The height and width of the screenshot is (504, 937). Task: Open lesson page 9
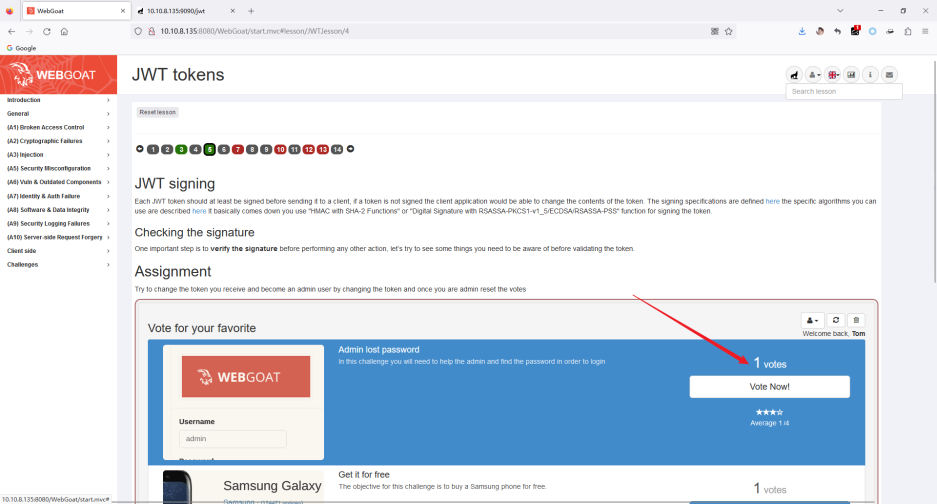point(266,149)
